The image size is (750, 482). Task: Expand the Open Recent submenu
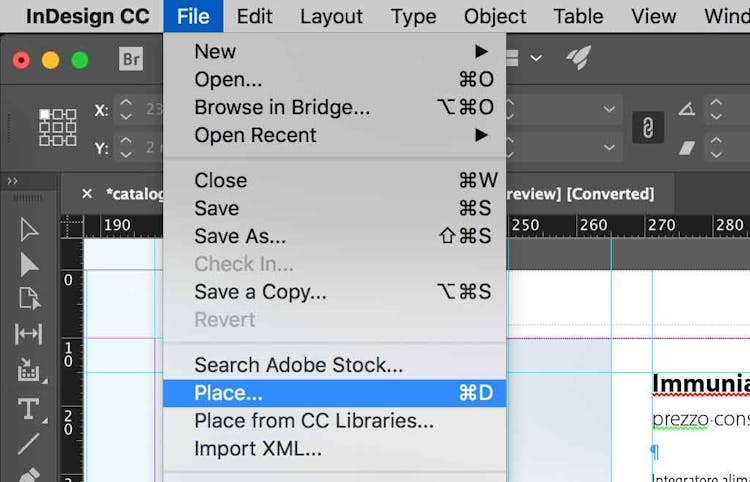(x=482, y=135)
